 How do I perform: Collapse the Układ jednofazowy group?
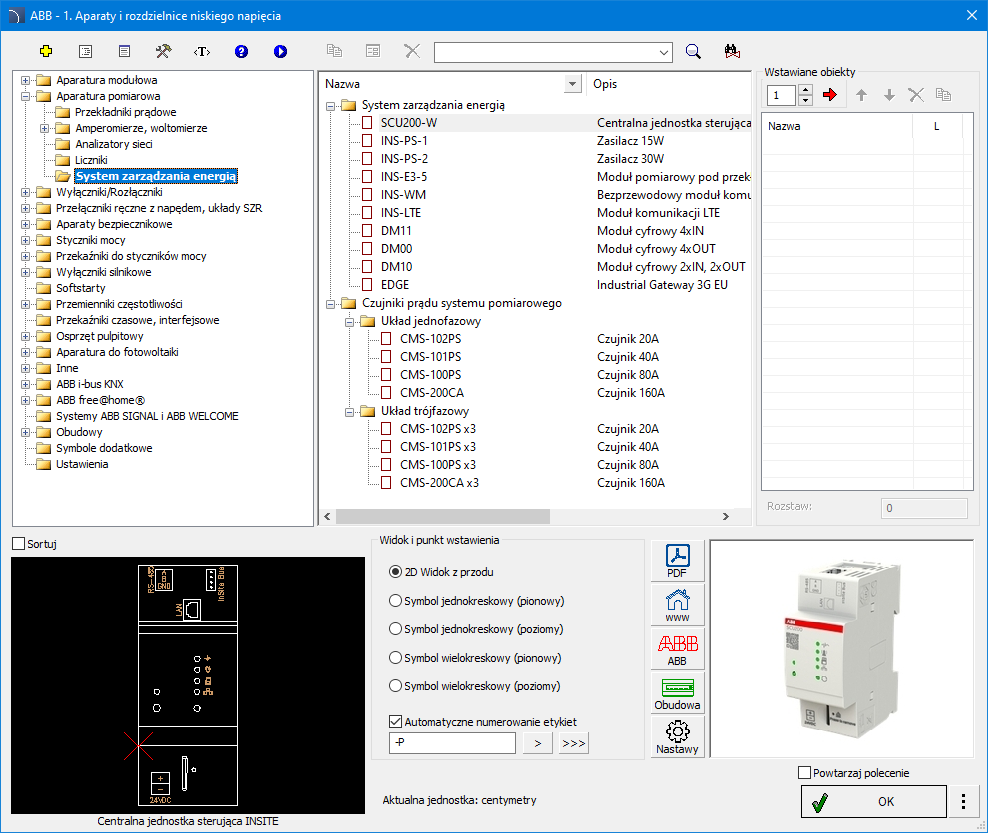pos(350,321)
